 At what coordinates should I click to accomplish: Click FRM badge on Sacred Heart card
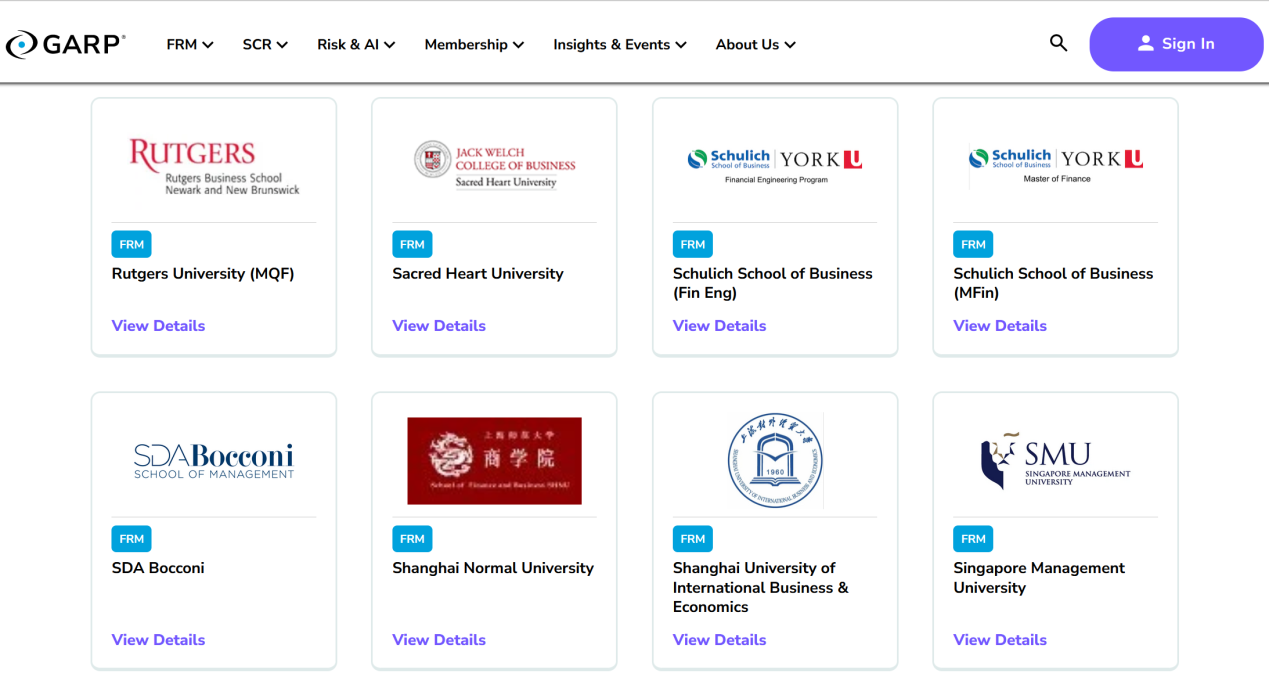tap(412, 244)
